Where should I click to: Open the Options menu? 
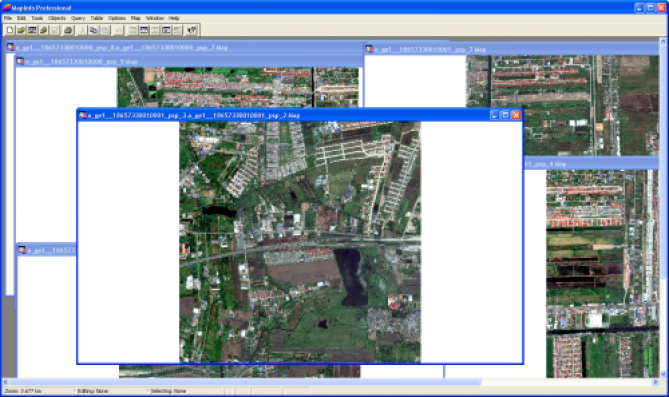pos(116,18)
